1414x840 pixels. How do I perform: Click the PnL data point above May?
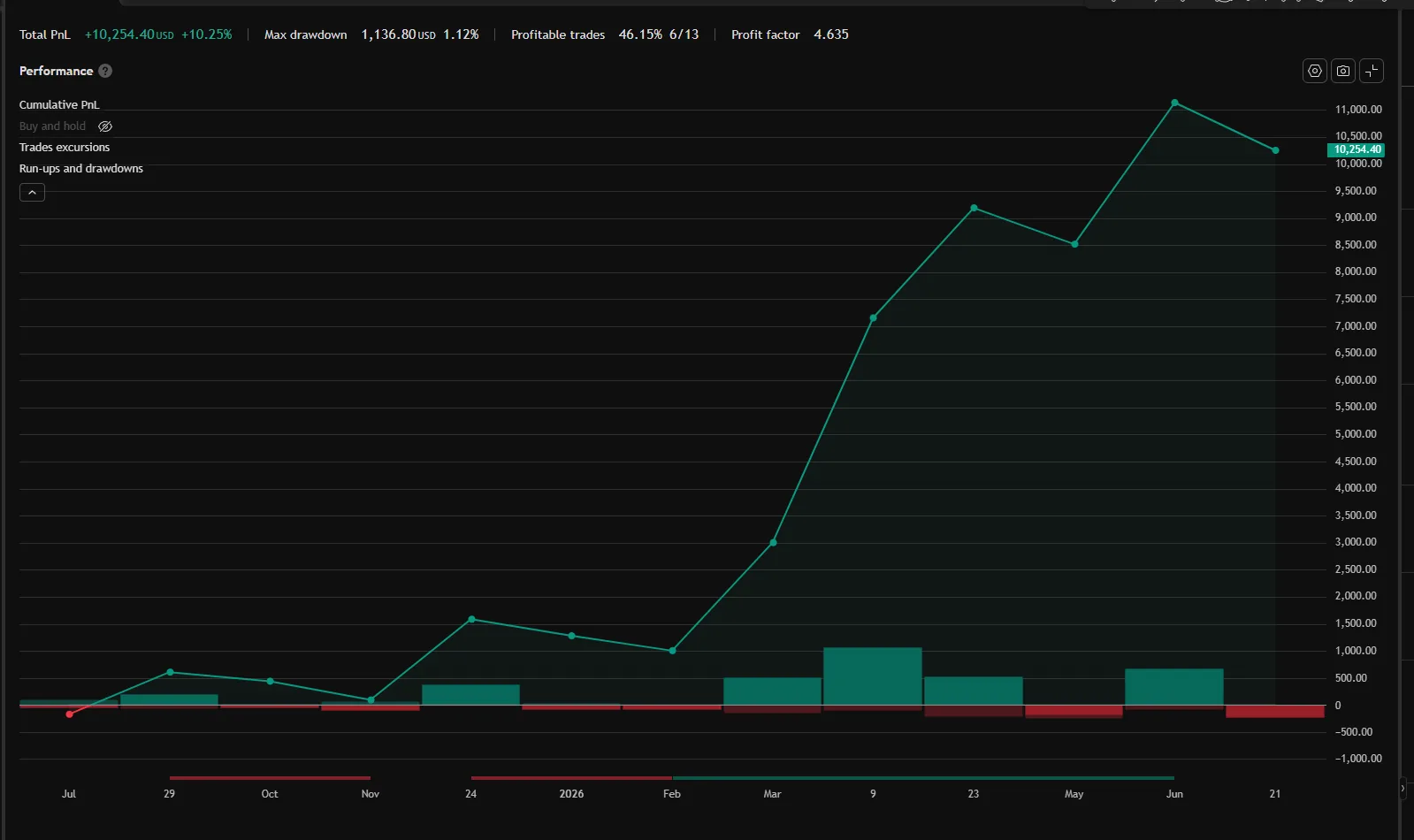1074,244
